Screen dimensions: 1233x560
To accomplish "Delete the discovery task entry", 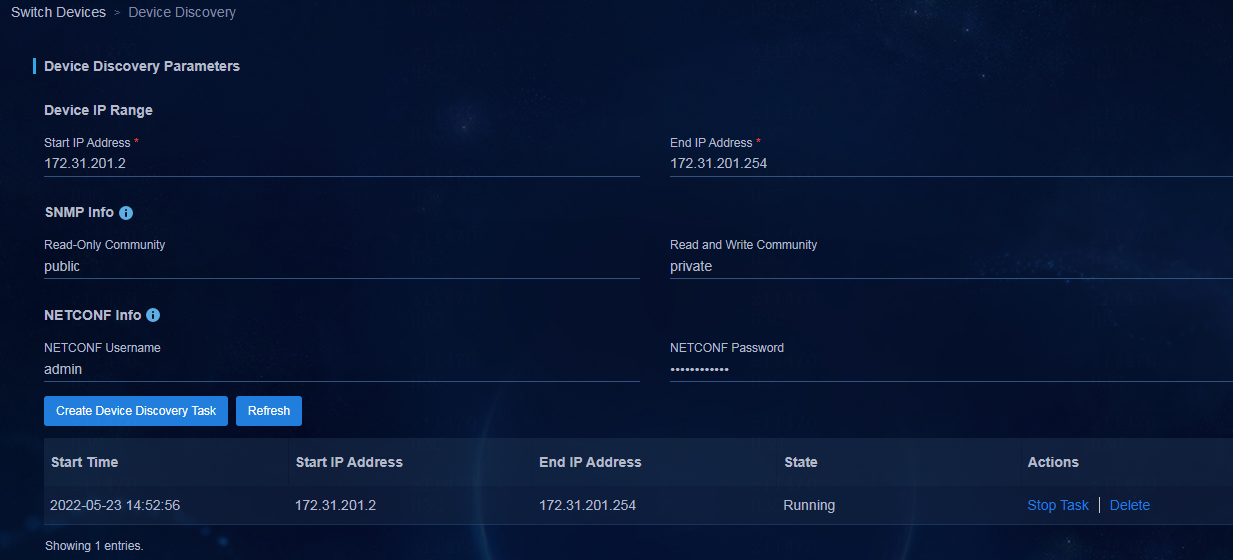I will point(1129,505).
